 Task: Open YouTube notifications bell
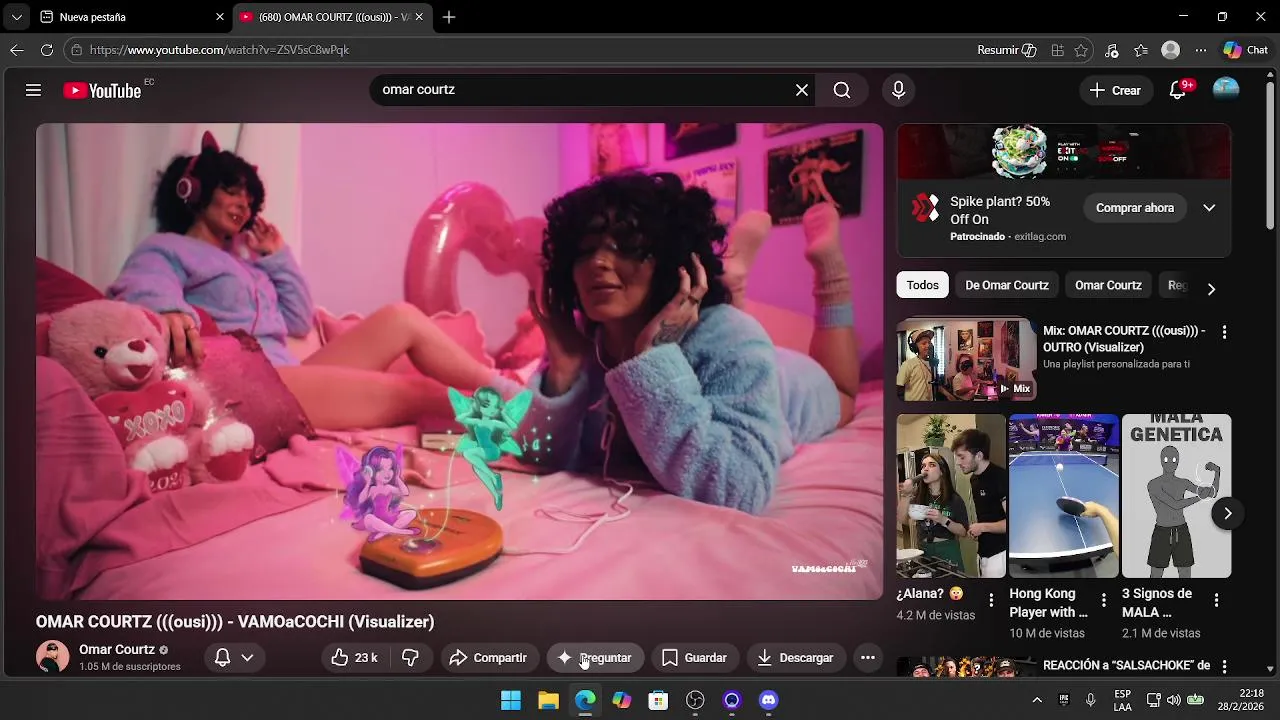coord(1178,90)
